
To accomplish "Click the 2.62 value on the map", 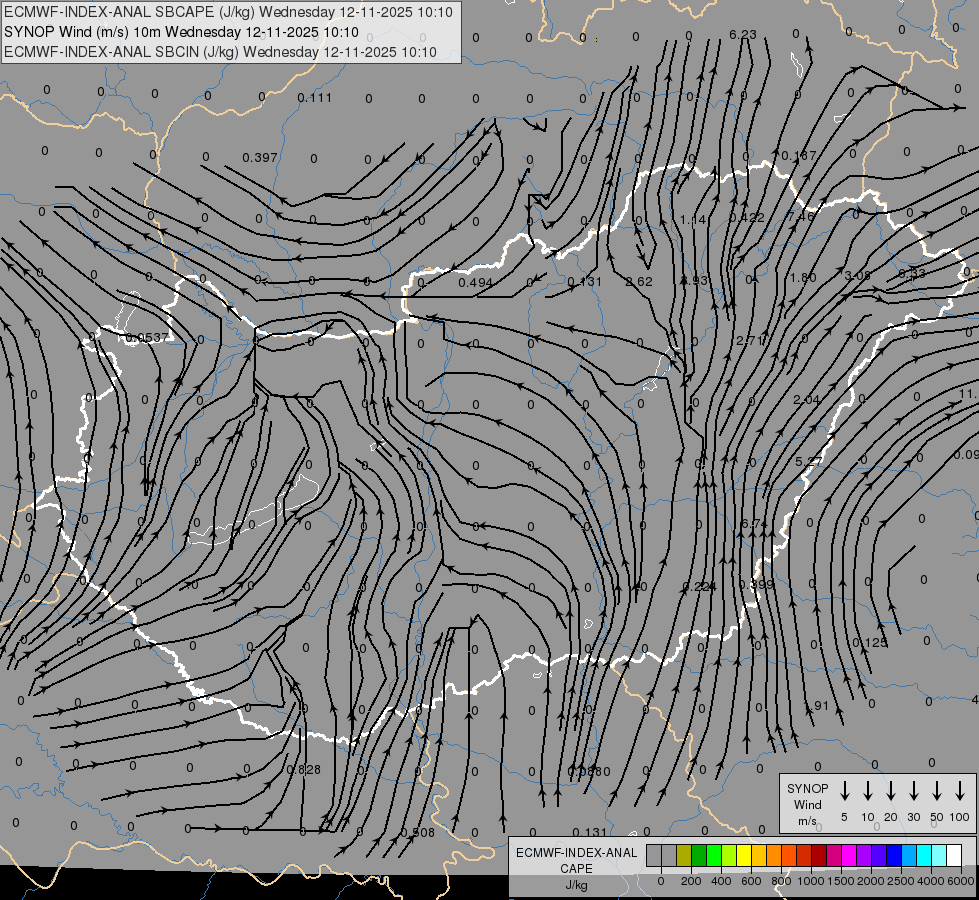I will click(x=639, y=281).
